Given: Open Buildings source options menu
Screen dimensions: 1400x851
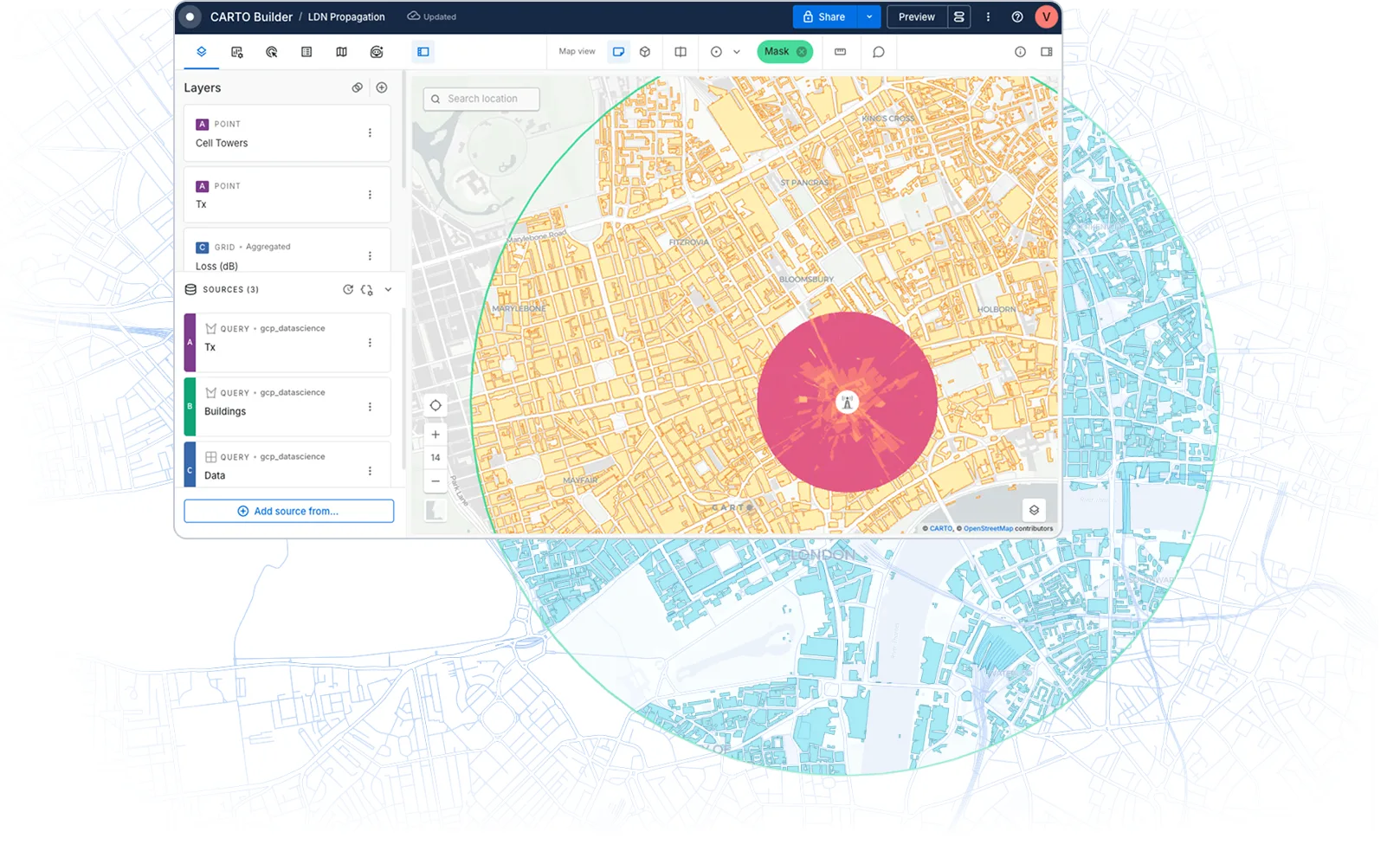Looking at the screenshot, I should pyautogui.click(x=370, y=407).
